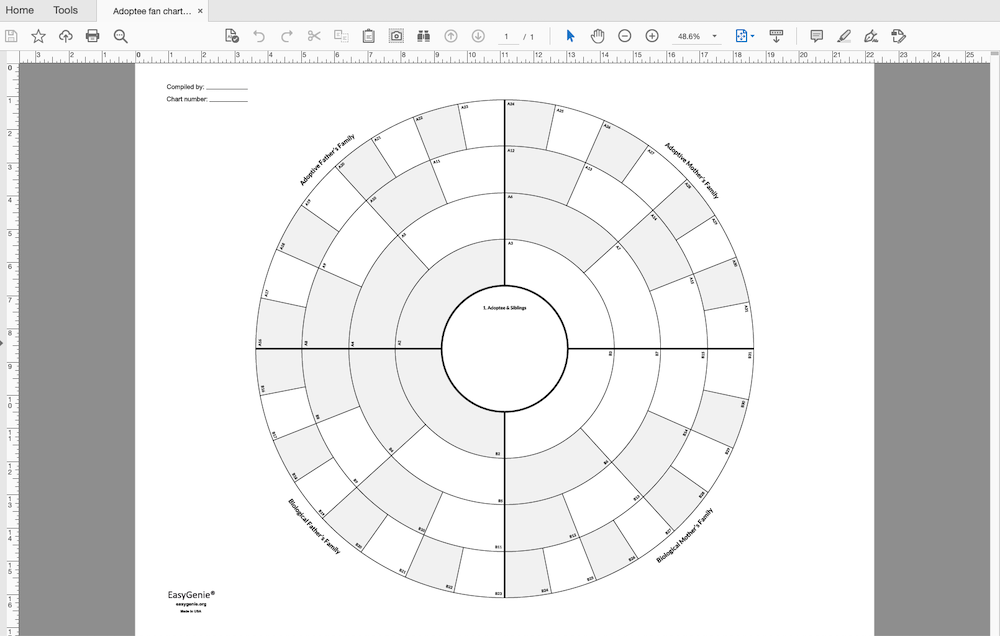This screenshot has height=636, width=1000.
Task: Activate the hand pan tool
Action: coord(598,36)
